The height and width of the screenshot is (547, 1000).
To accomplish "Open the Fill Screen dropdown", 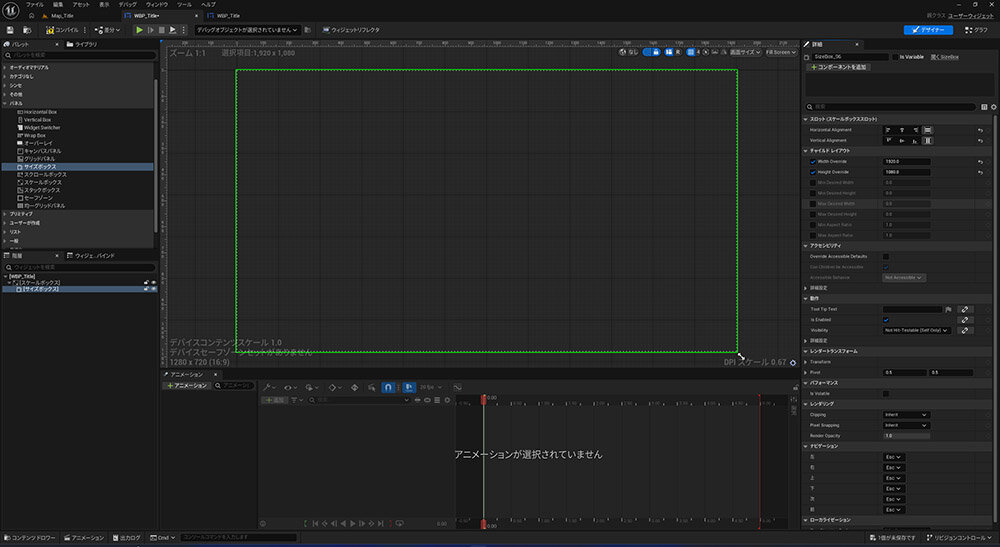I will pyautogui.click(x=779, y=52).
